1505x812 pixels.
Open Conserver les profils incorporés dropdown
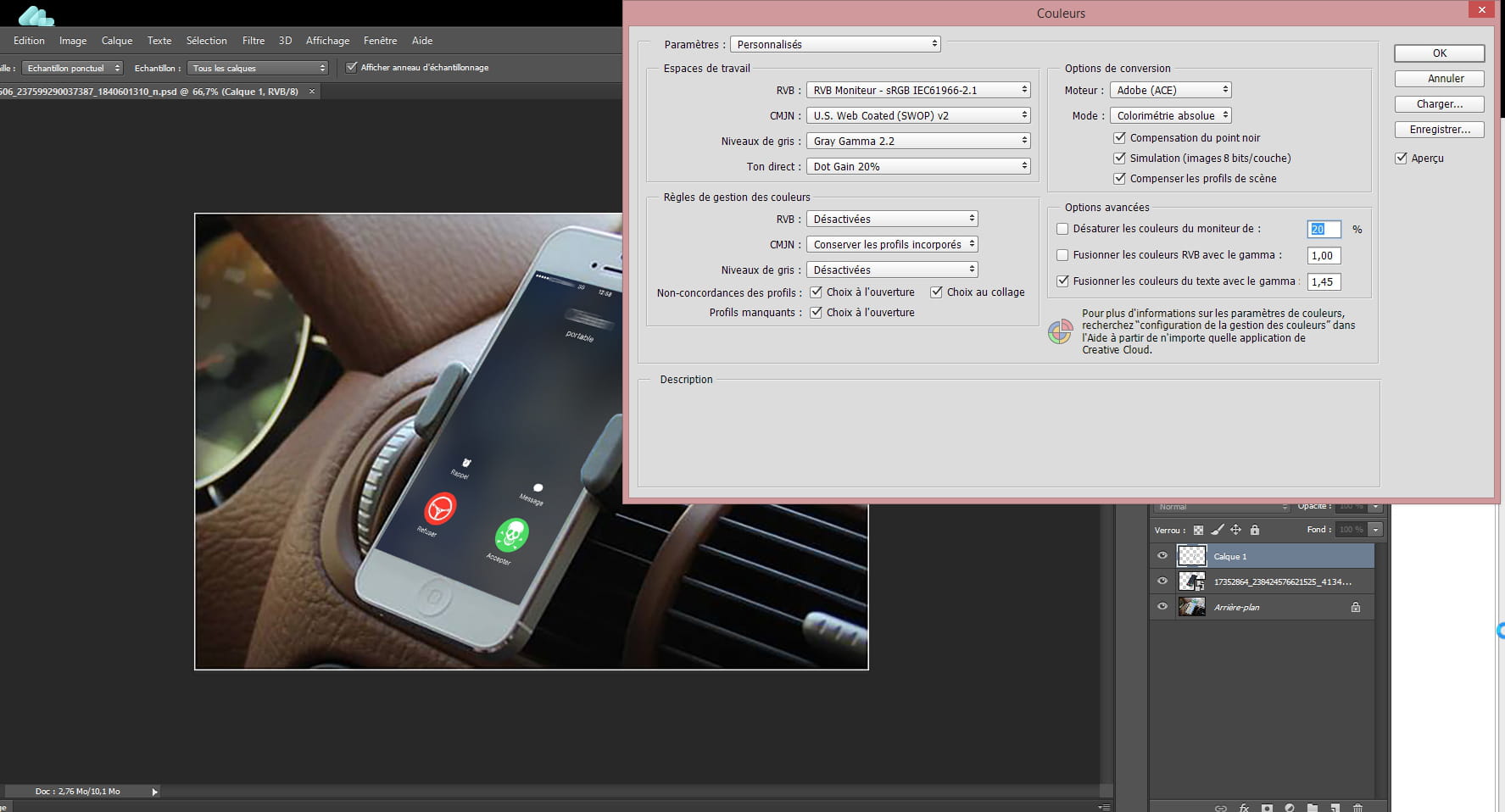click(x=892, y=244)
